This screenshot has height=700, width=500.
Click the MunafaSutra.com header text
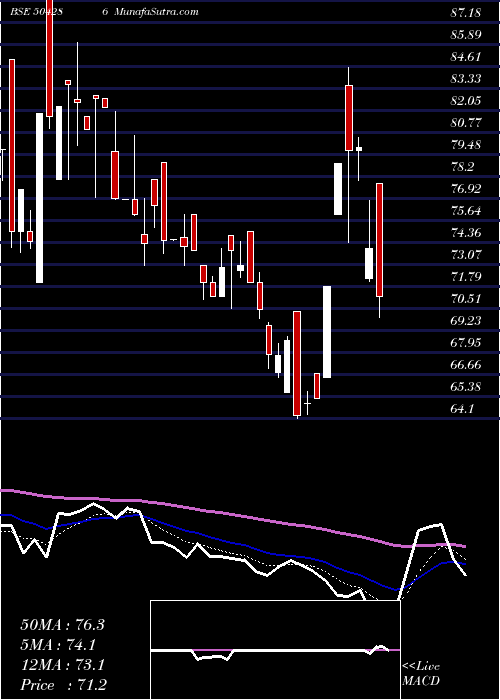pyautogui.click(x=156, y=12)
